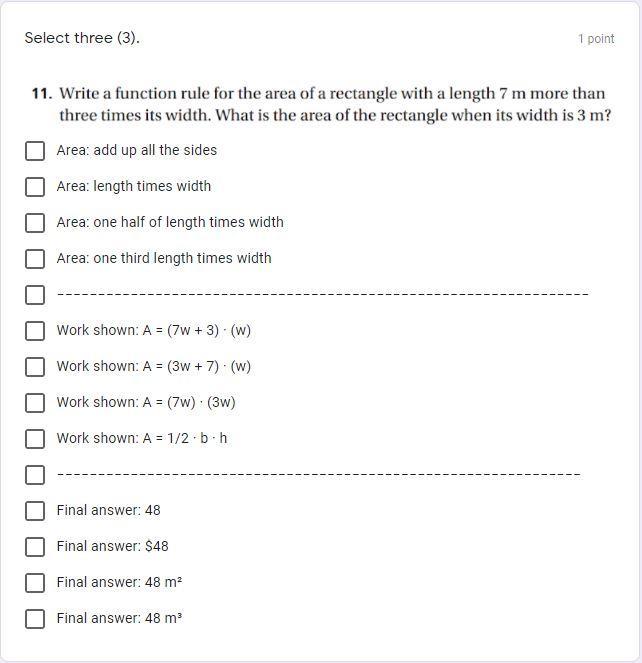Toggle the second dashed separator checkbox
This screenshot has height=663, width=642.
click(x=35, y=475)
